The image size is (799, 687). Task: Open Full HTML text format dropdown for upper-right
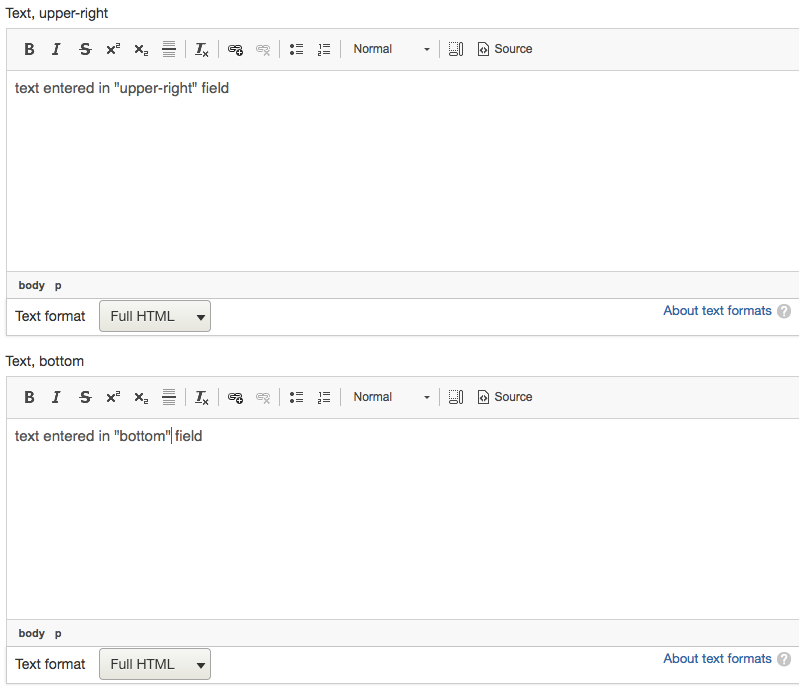[x=155, y=317]
